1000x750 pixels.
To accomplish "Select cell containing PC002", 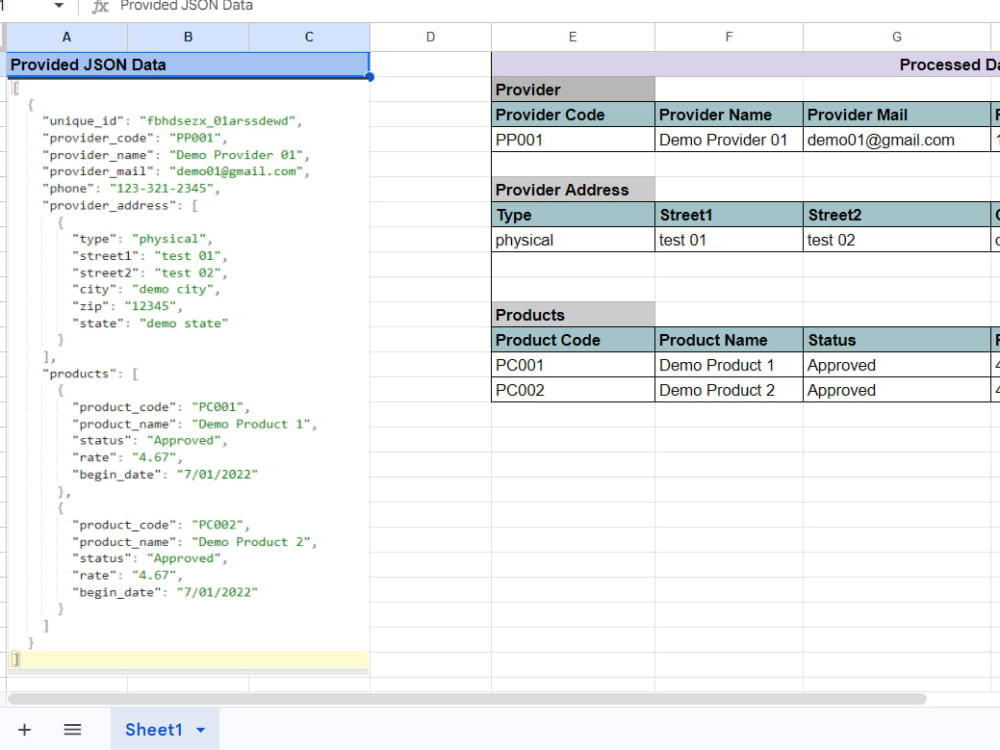I will pyautogui.click(x=573, y=390).
